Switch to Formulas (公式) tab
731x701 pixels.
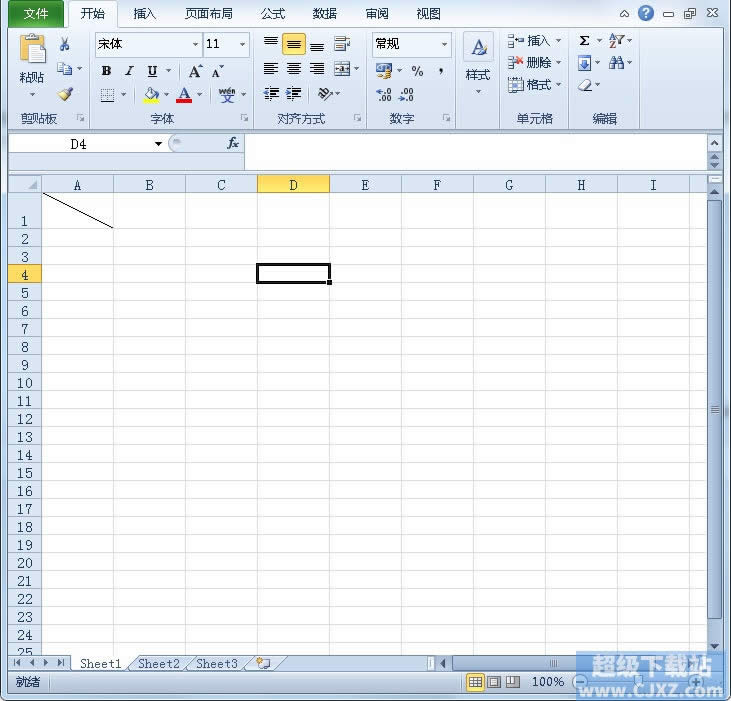(x=273, y=14)
